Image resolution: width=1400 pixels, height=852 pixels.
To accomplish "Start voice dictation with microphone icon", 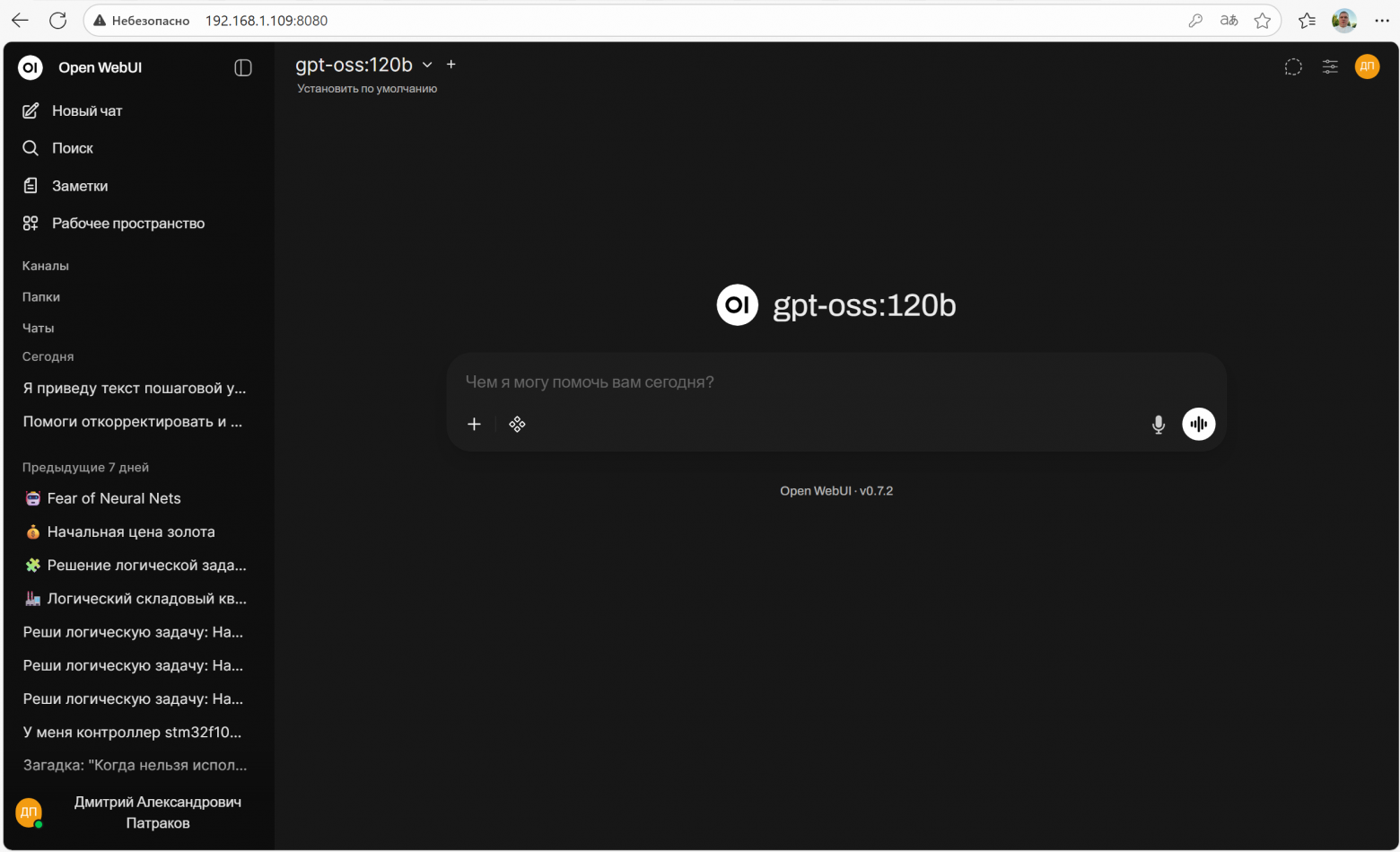I will (x=1159, y=425).
